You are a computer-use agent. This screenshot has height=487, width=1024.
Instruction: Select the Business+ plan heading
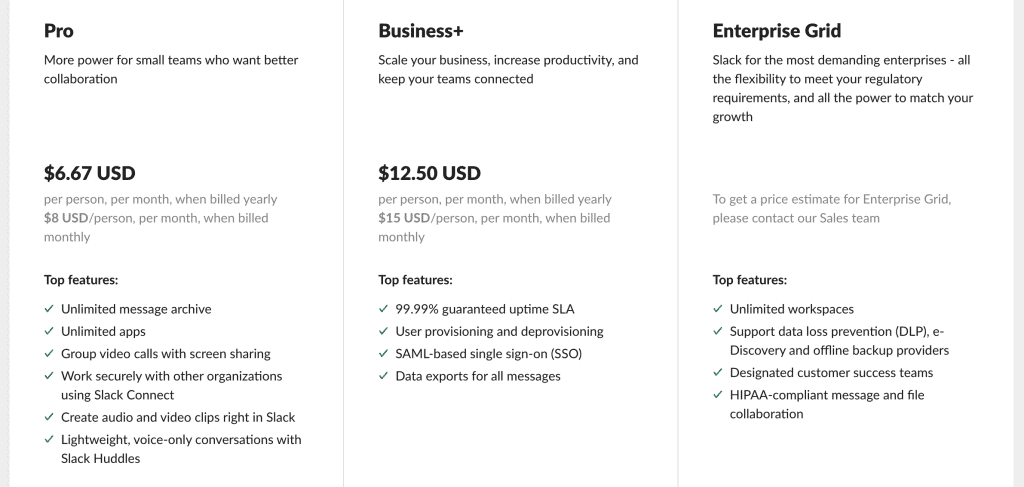click(421, 31)
